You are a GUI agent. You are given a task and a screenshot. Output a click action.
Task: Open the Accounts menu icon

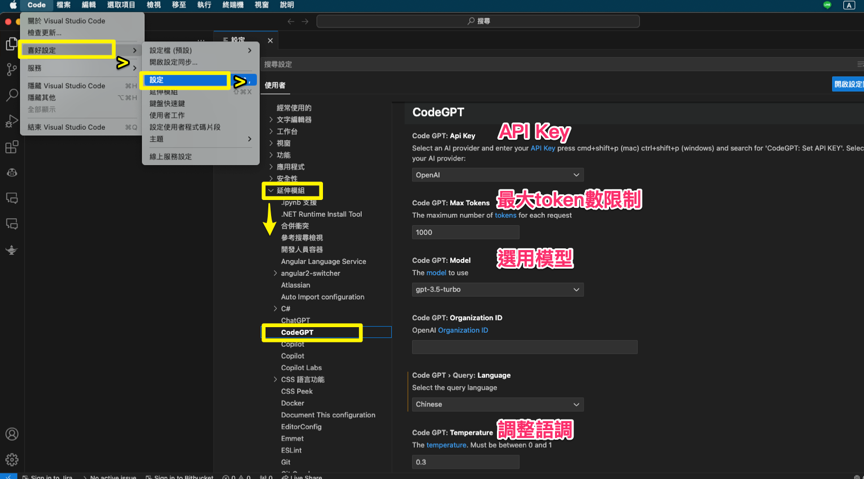tap(12, 434)
